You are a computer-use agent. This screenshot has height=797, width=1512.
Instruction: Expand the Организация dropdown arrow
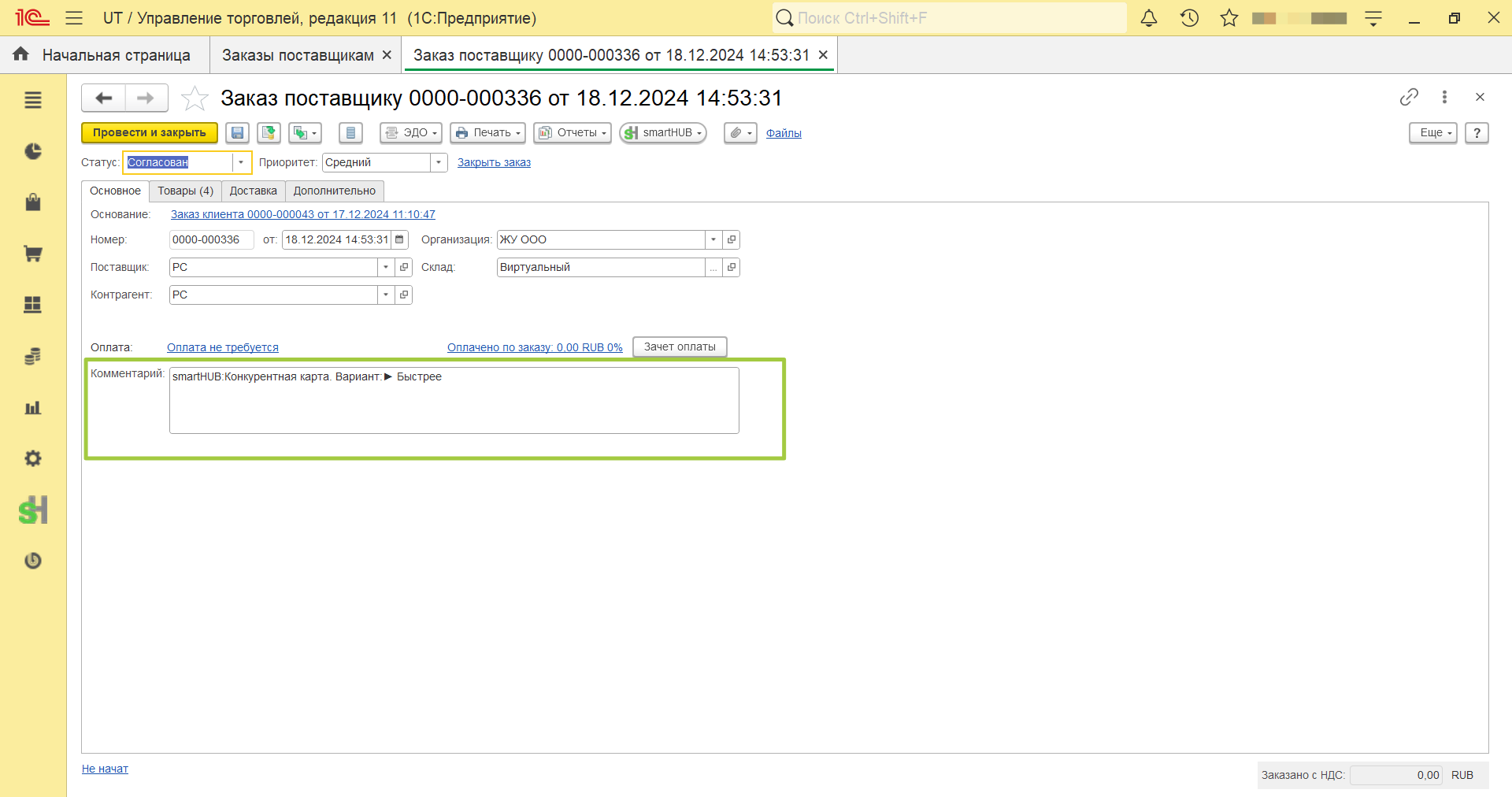(713, 239)
